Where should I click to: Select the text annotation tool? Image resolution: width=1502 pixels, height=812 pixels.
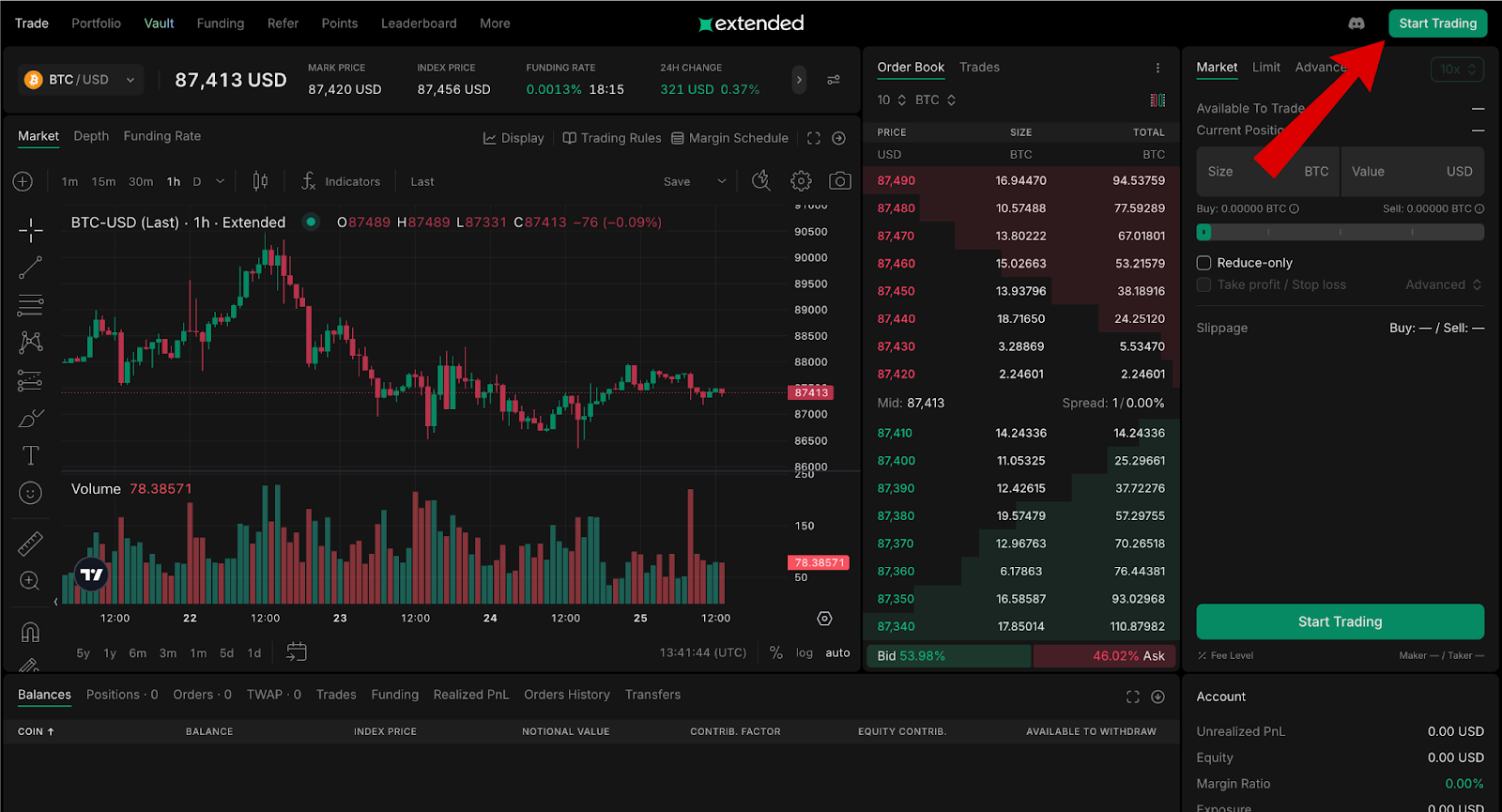(30, 455)
